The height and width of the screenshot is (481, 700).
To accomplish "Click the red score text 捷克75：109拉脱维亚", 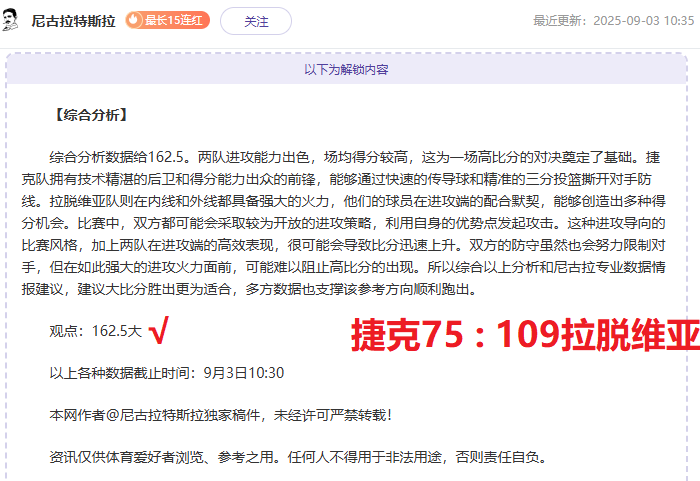I will pyautogui.click(x=525, y=335).
